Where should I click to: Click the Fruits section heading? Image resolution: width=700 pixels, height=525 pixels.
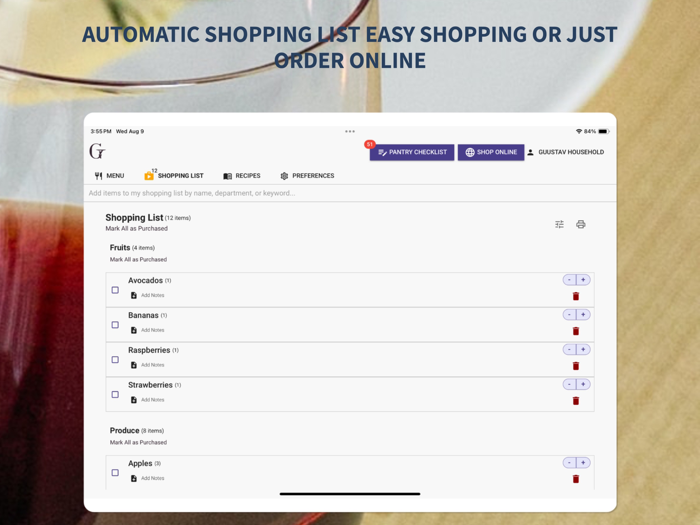click(120, 248)
